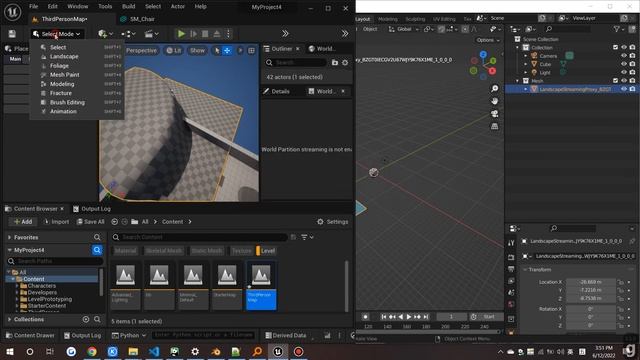This screenshot has height=360, width=640.
Task: Uncheck the Collection exclude checkbox in Blender
Action: [615, 47]
